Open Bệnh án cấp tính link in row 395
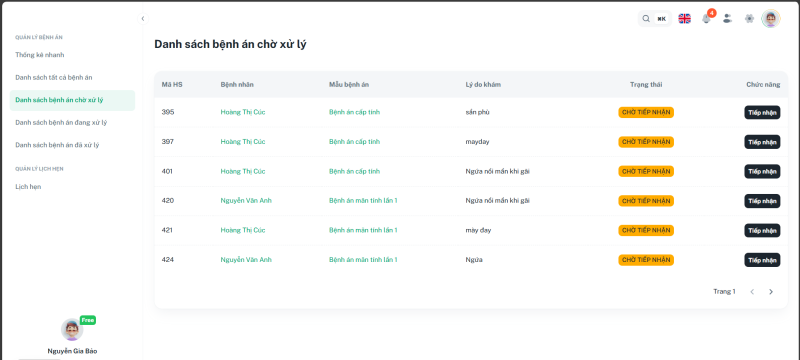Viewport: 800px width, 360px height. (x=354, y=112)
